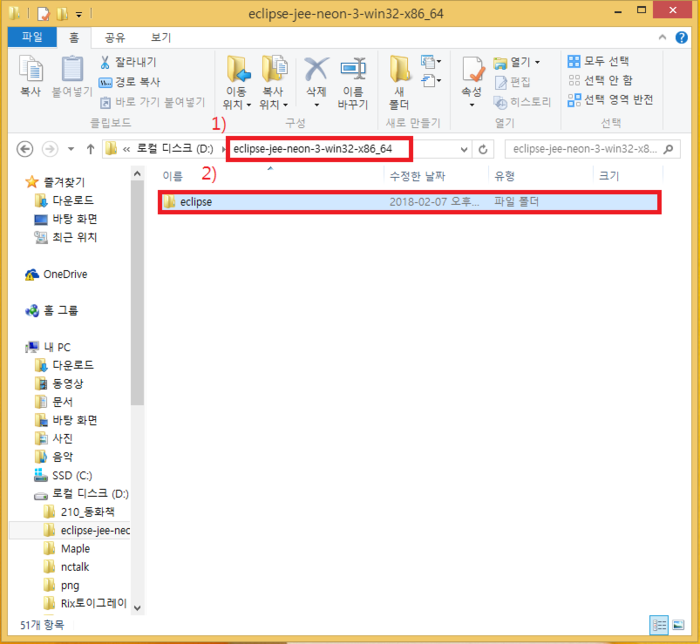Open Homegroup (홈 그룹)
Image resolution: width=700 pixels, height=644 pixels.
click(52, 311)
